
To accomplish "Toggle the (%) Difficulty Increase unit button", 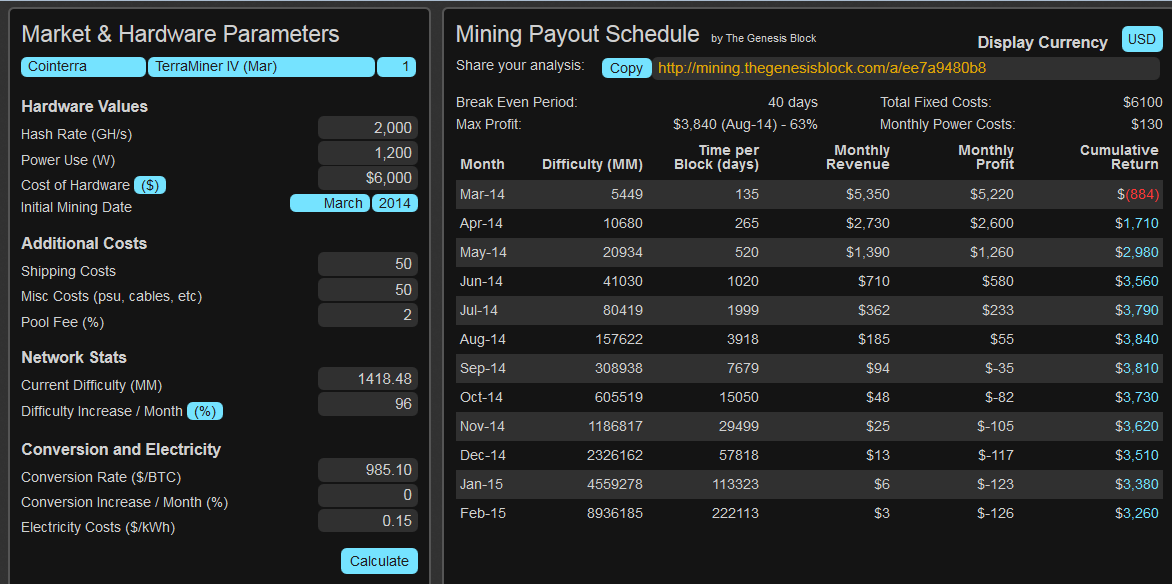I will click(205, 411).
